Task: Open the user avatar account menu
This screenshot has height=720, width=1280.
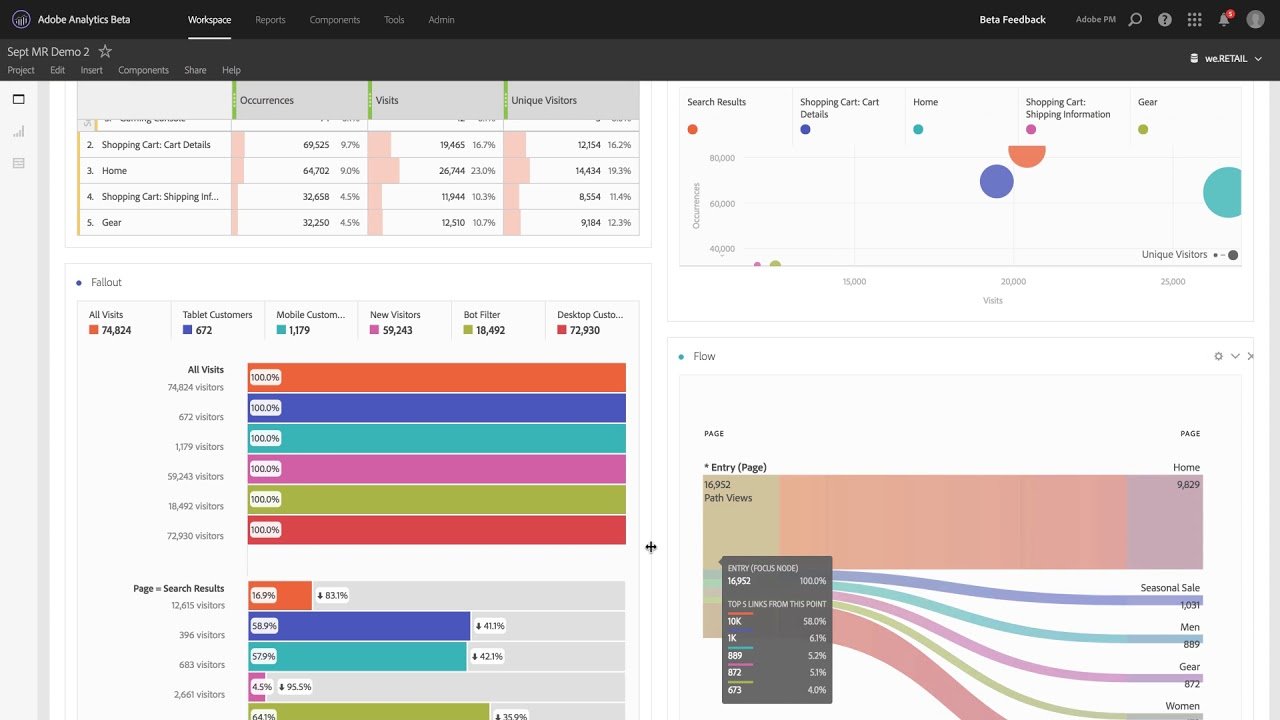Action: point(1255,20)
